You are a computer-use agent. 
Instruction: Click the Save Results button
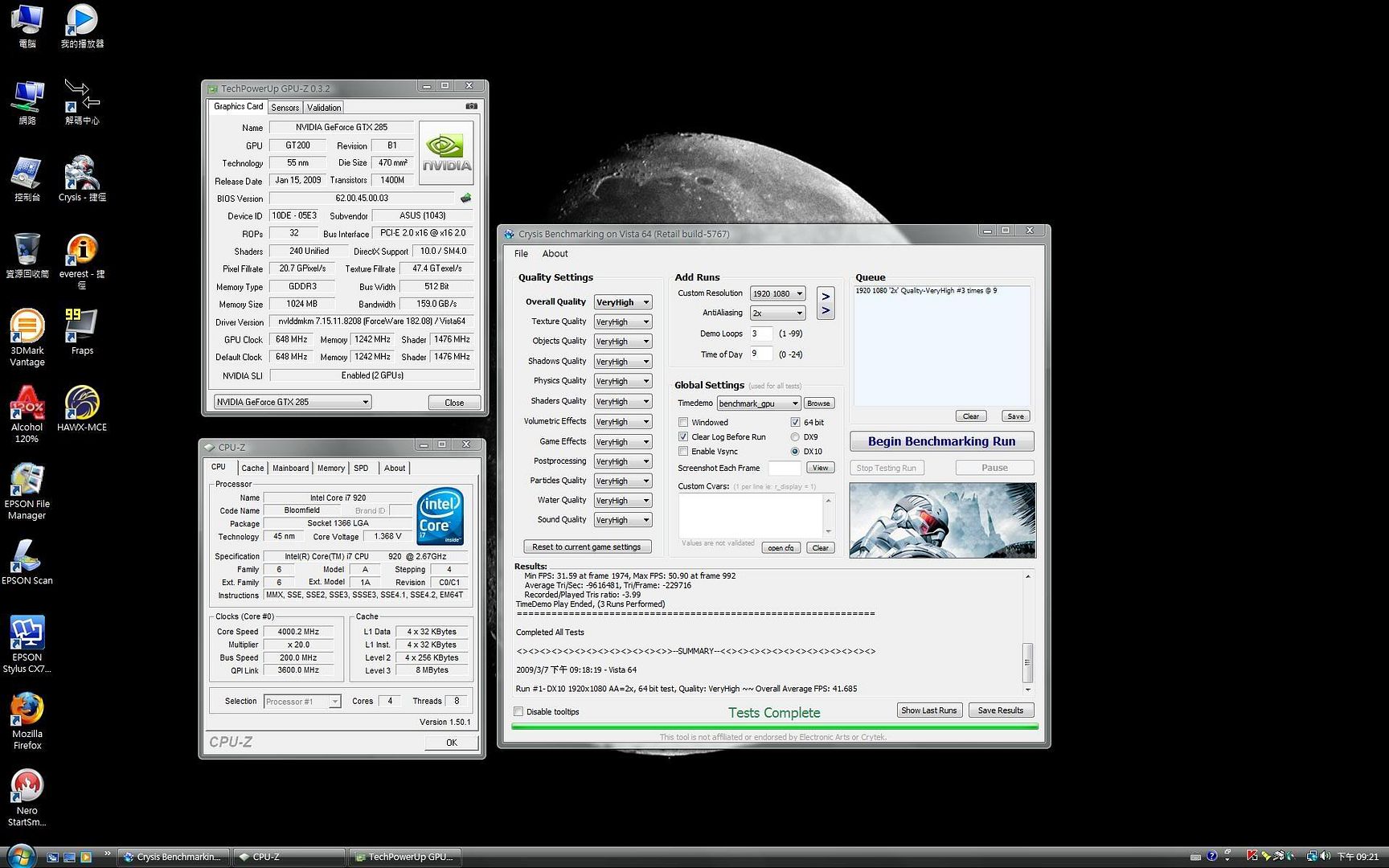(x=1001, y=710)
